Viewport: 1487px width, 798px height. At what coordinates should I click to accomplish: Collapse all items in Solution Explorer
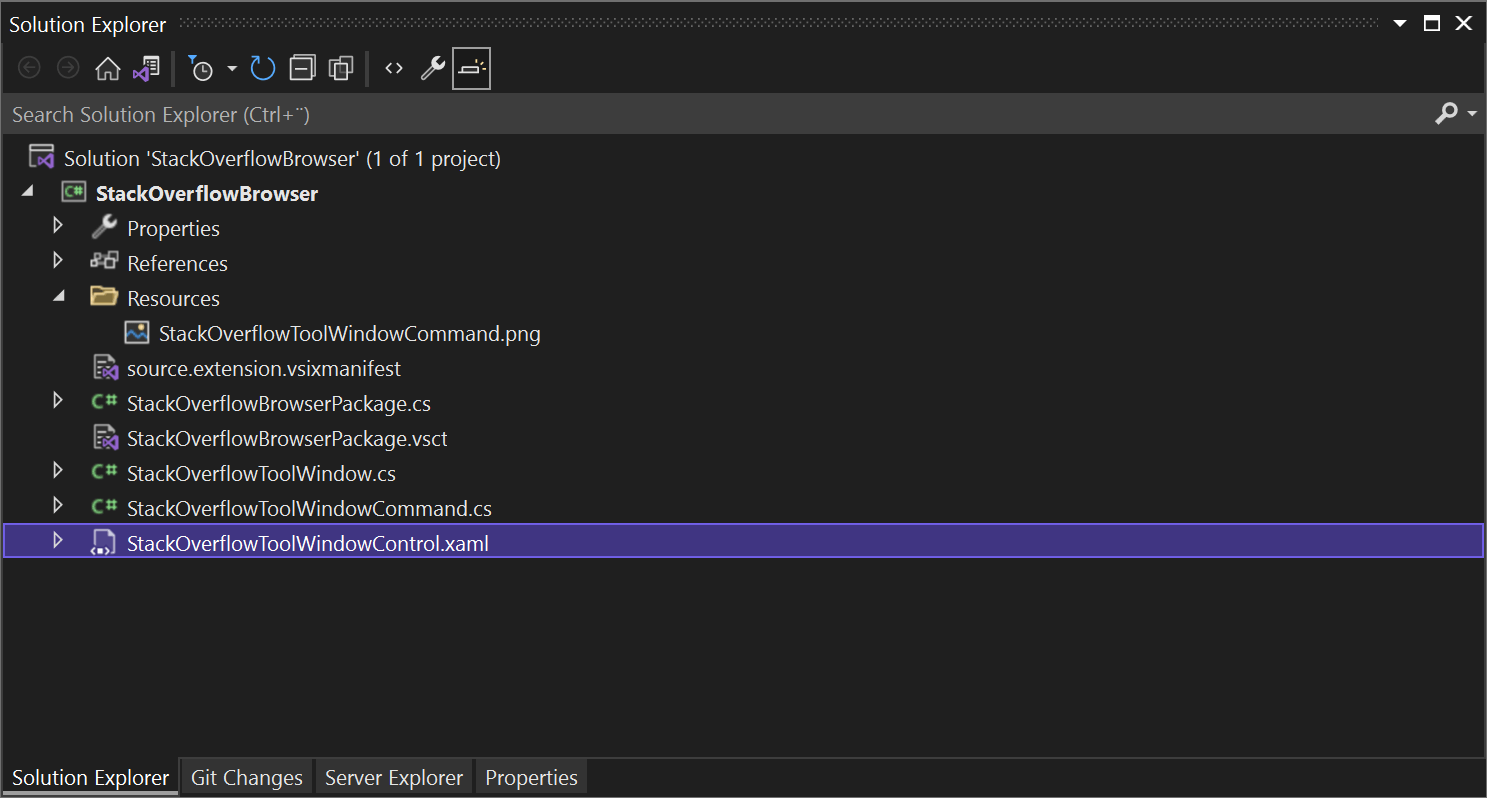click(x=301, y=67)
